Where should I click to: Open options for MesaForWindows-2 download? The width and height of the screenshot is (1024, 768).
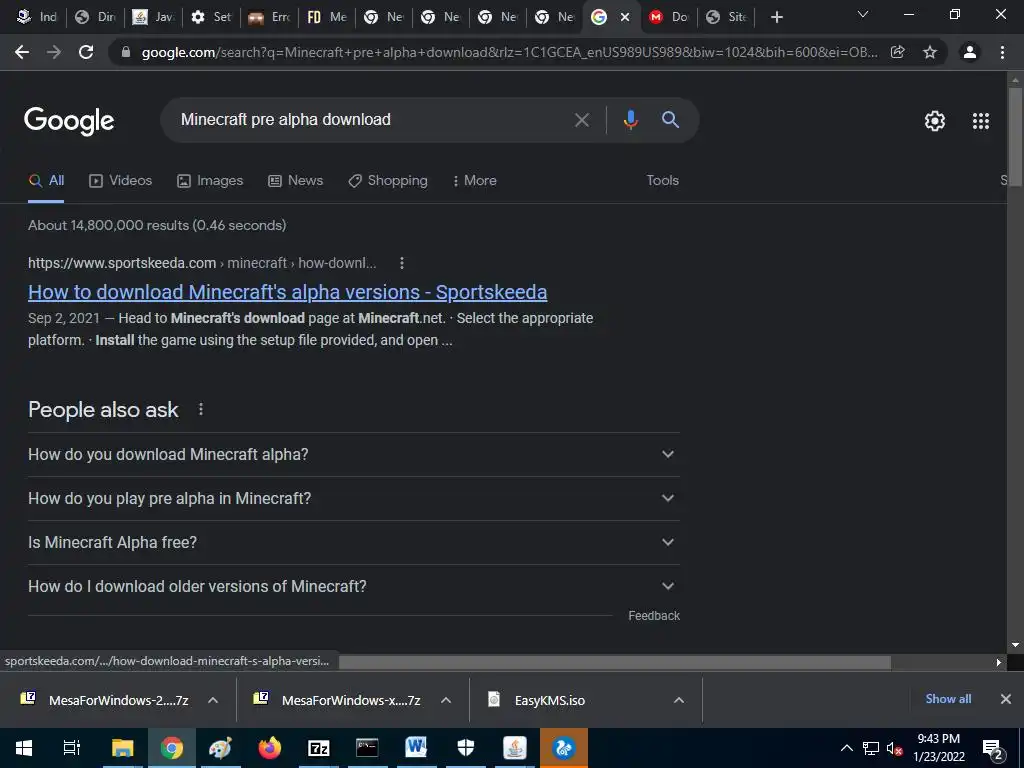click(213, 700)
